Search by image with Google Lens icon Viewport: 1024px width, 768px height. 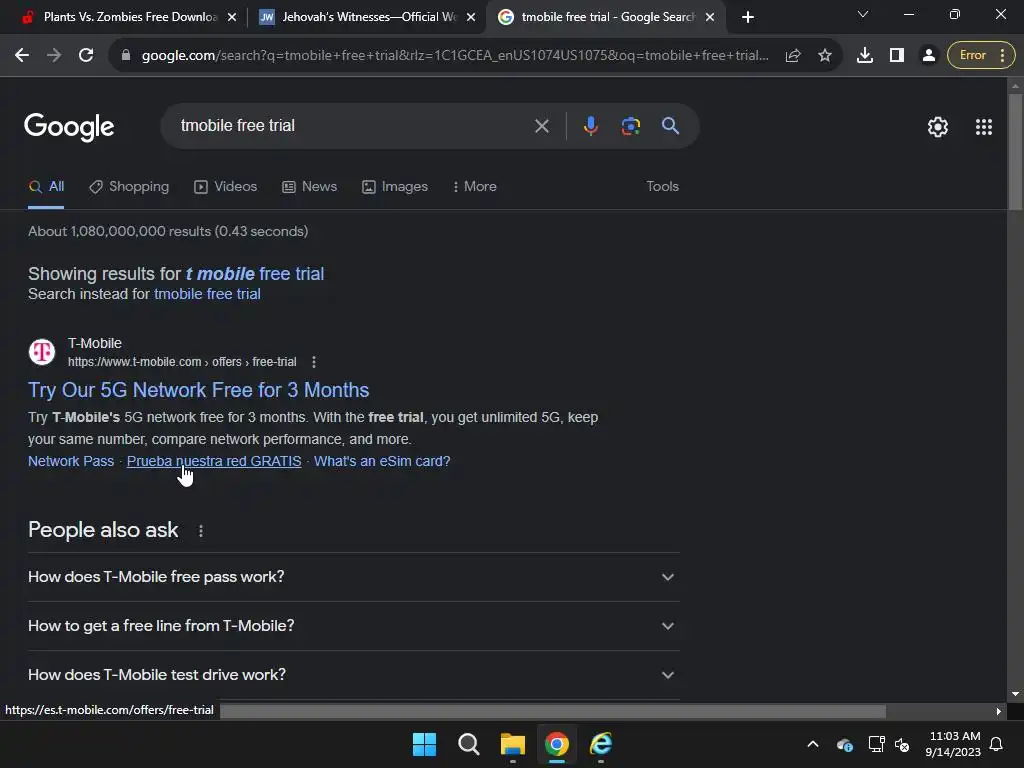[631, 126]
